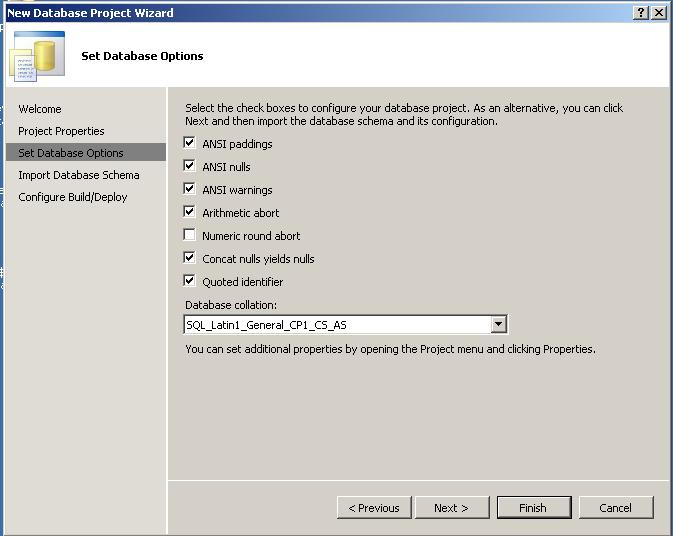Switch to Configure Build/Deploy step
This screenshot has height=536, width=673.
73,197
